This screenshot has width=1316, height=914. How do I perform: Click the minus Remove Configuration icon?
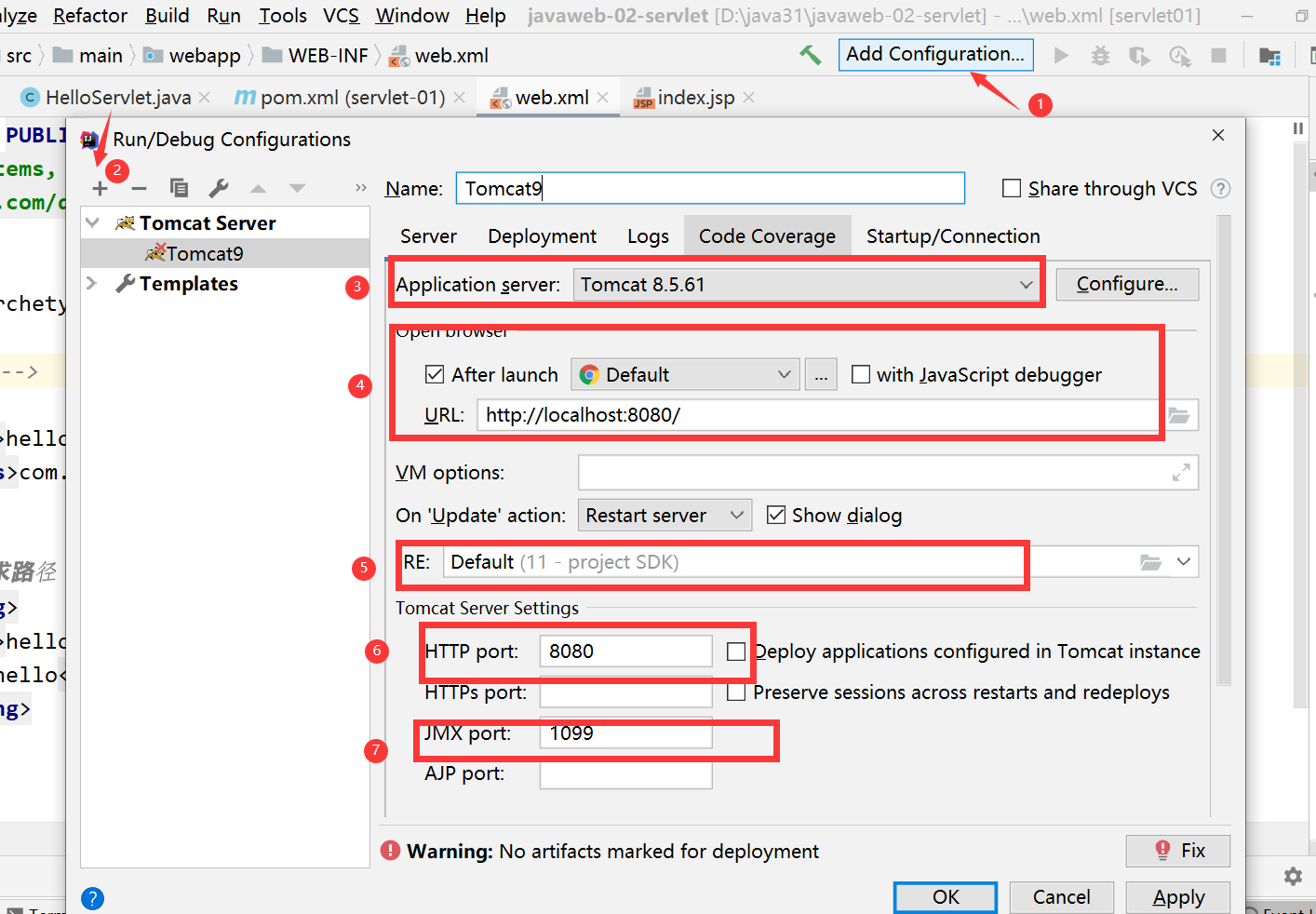tap(140, 188)
